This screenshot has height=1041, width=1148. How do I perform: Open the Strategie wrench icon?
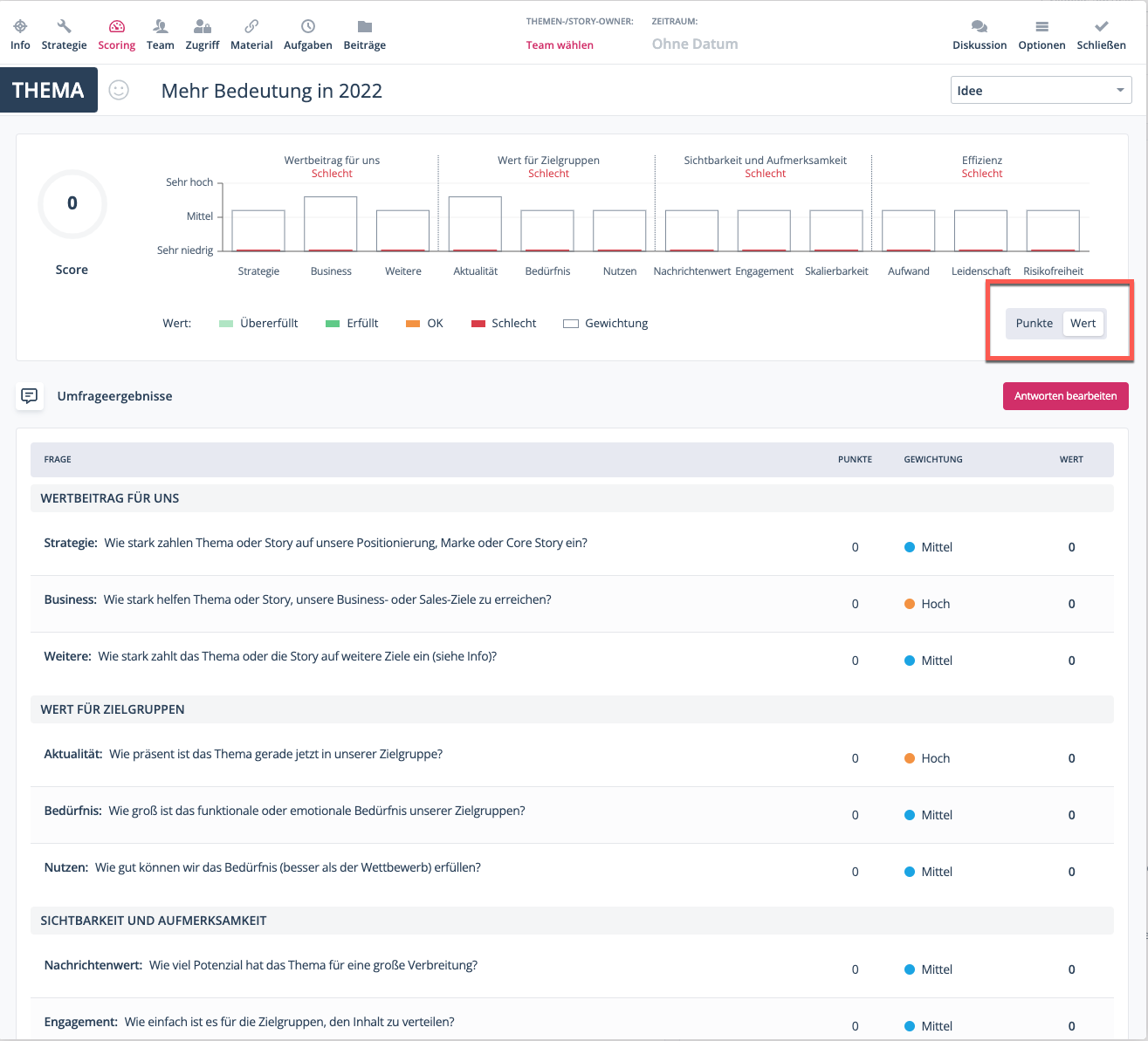(x=64, y=27)
